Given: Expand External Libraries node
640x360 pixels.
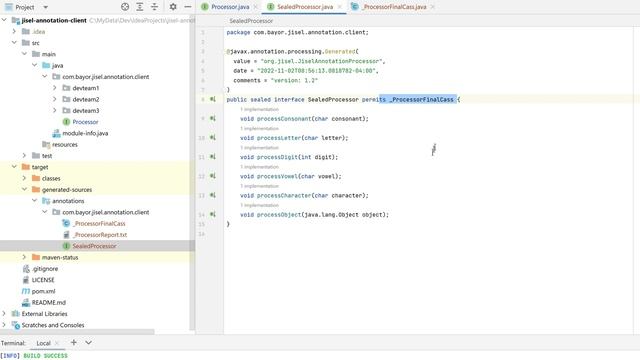Looking at the screenshot, I should point(4,313).
